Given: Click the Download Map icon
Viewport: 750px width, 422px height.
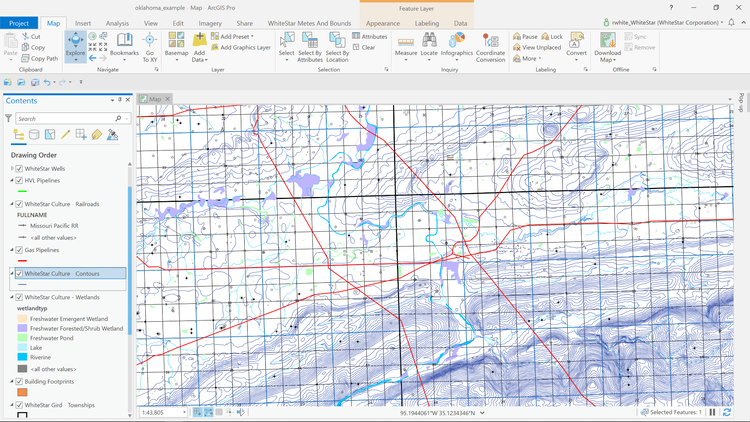Looking at the screenshot, I should [x=608, y=40].
